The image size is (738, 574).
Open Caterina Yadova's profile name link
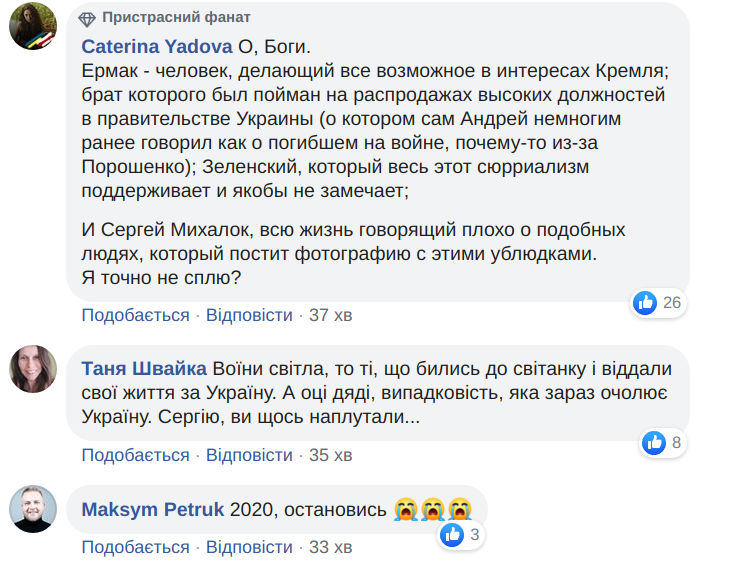tap(156, 47)
